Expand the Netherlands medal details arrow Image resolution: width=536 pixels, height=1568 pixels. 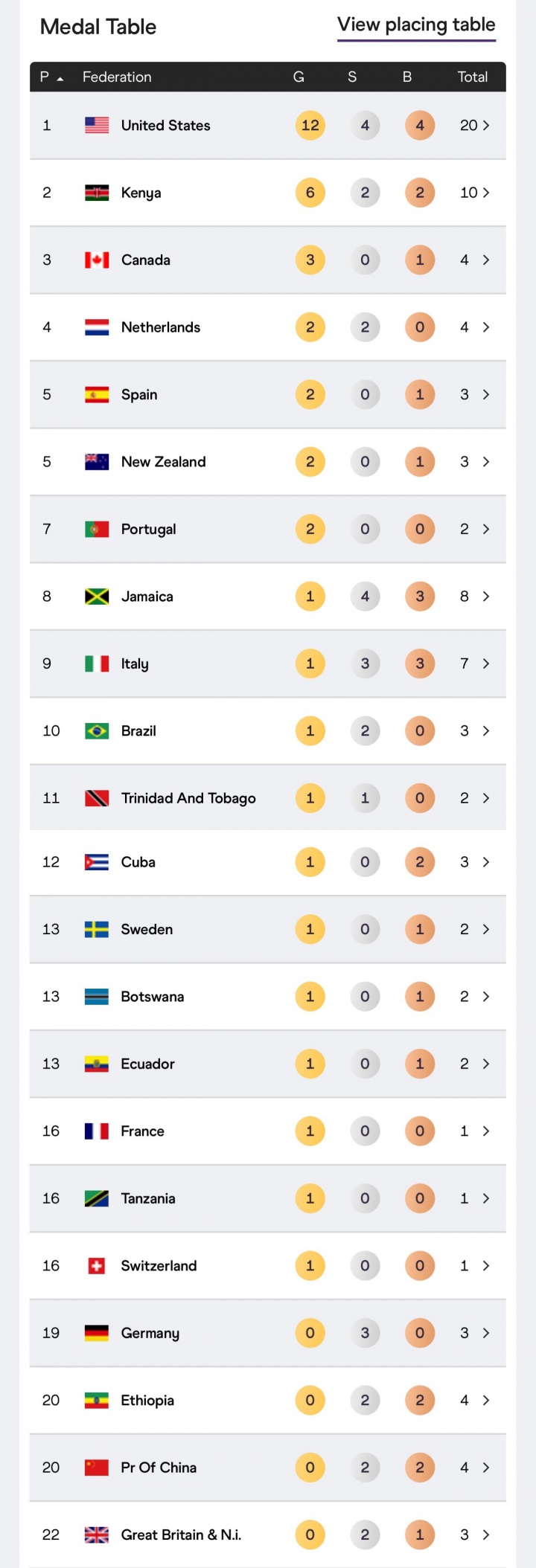[x=486, y=327]
